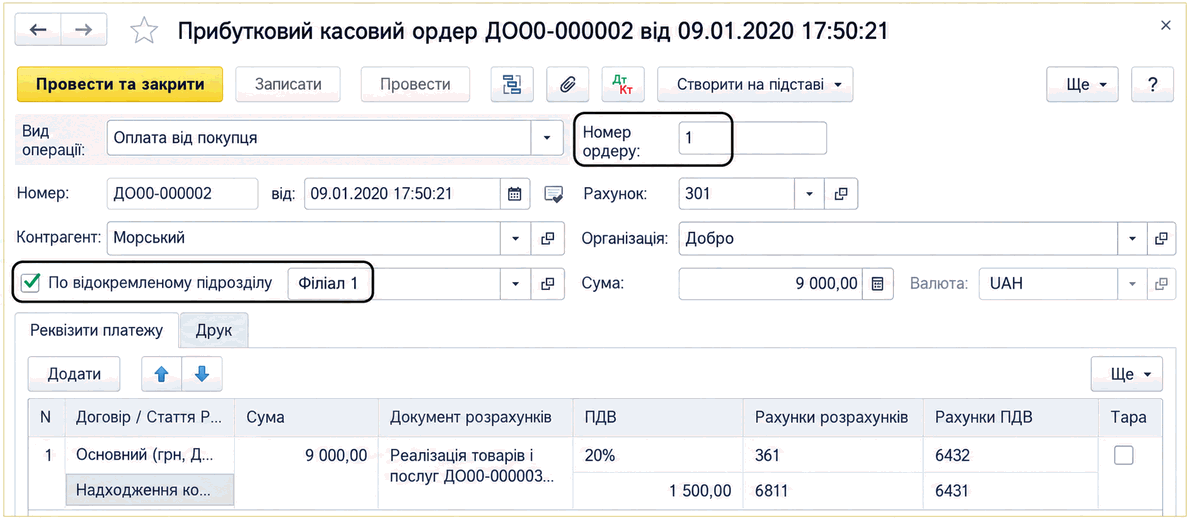Click the posted-status document icon beside date
This screenshot has width=1190, height=521.
pos(554,194)
